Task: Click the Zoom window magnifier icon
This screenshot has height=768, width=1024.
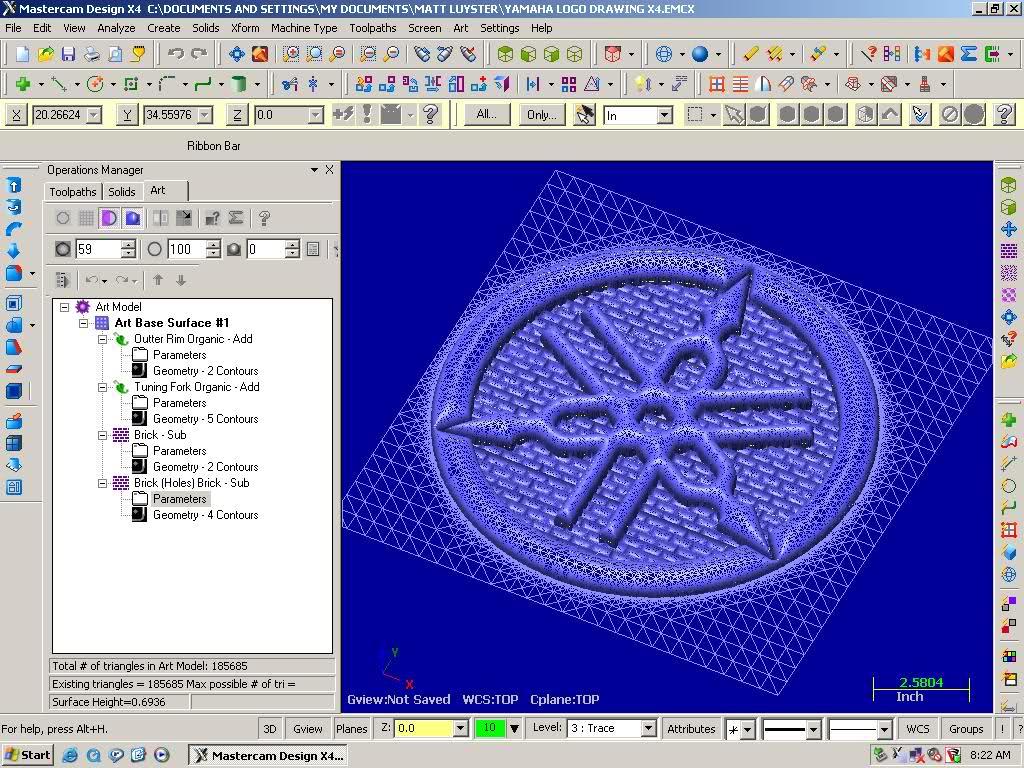Action: 291,54
